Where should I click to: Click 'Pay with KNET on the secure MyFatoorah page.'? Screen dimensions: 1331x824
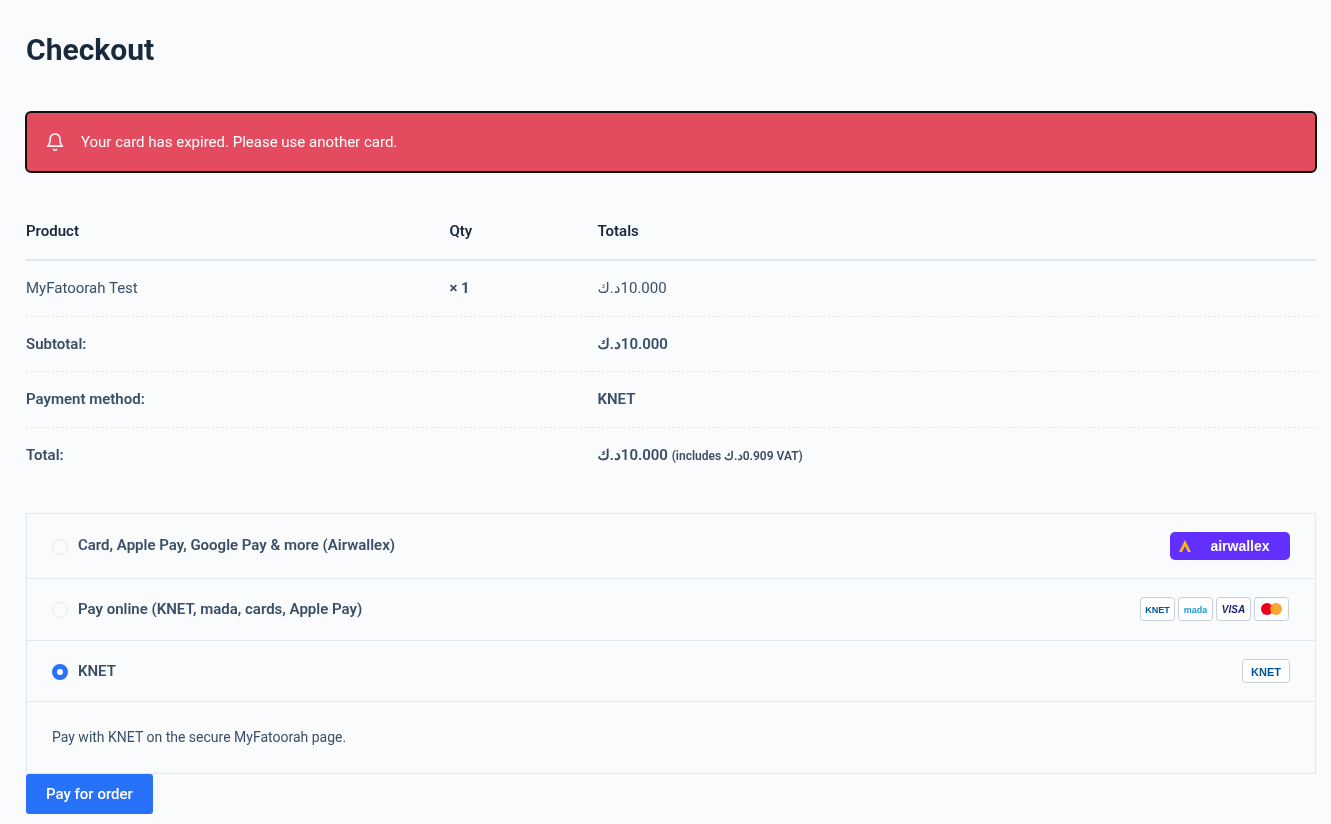click(x=199, y=737)
